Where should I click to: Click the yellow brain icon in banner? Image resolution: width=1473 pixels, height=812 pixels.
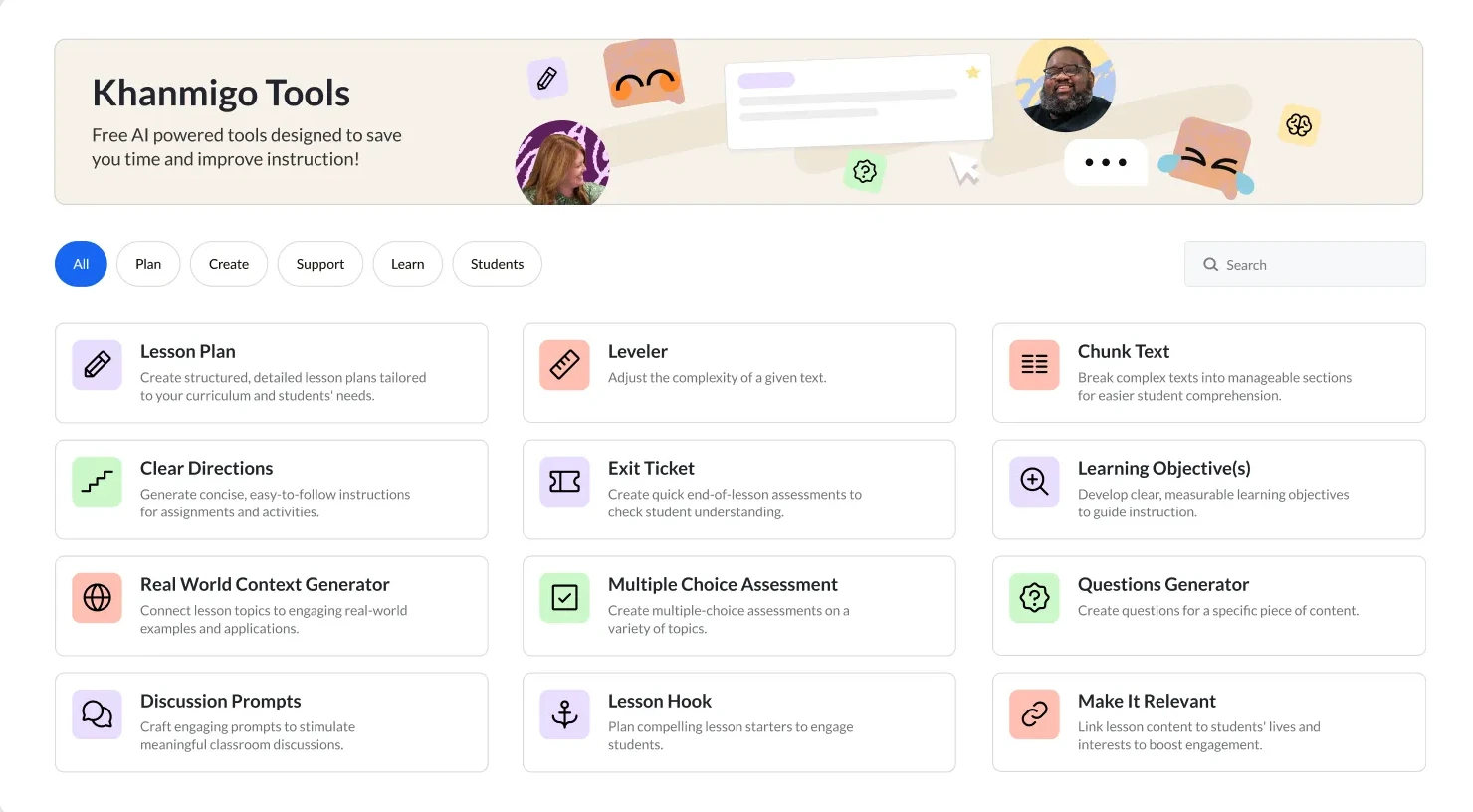click(x=1299, y=124)
